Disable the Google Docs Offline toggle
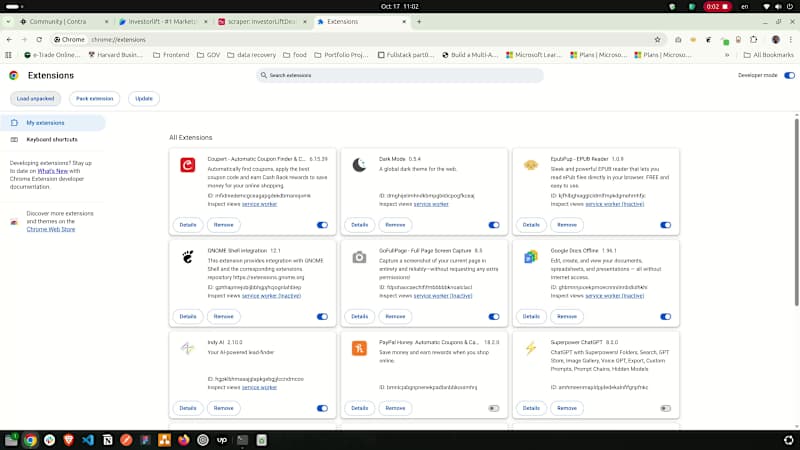Screen dimensions: 800x450 click(x=665, y=317)
